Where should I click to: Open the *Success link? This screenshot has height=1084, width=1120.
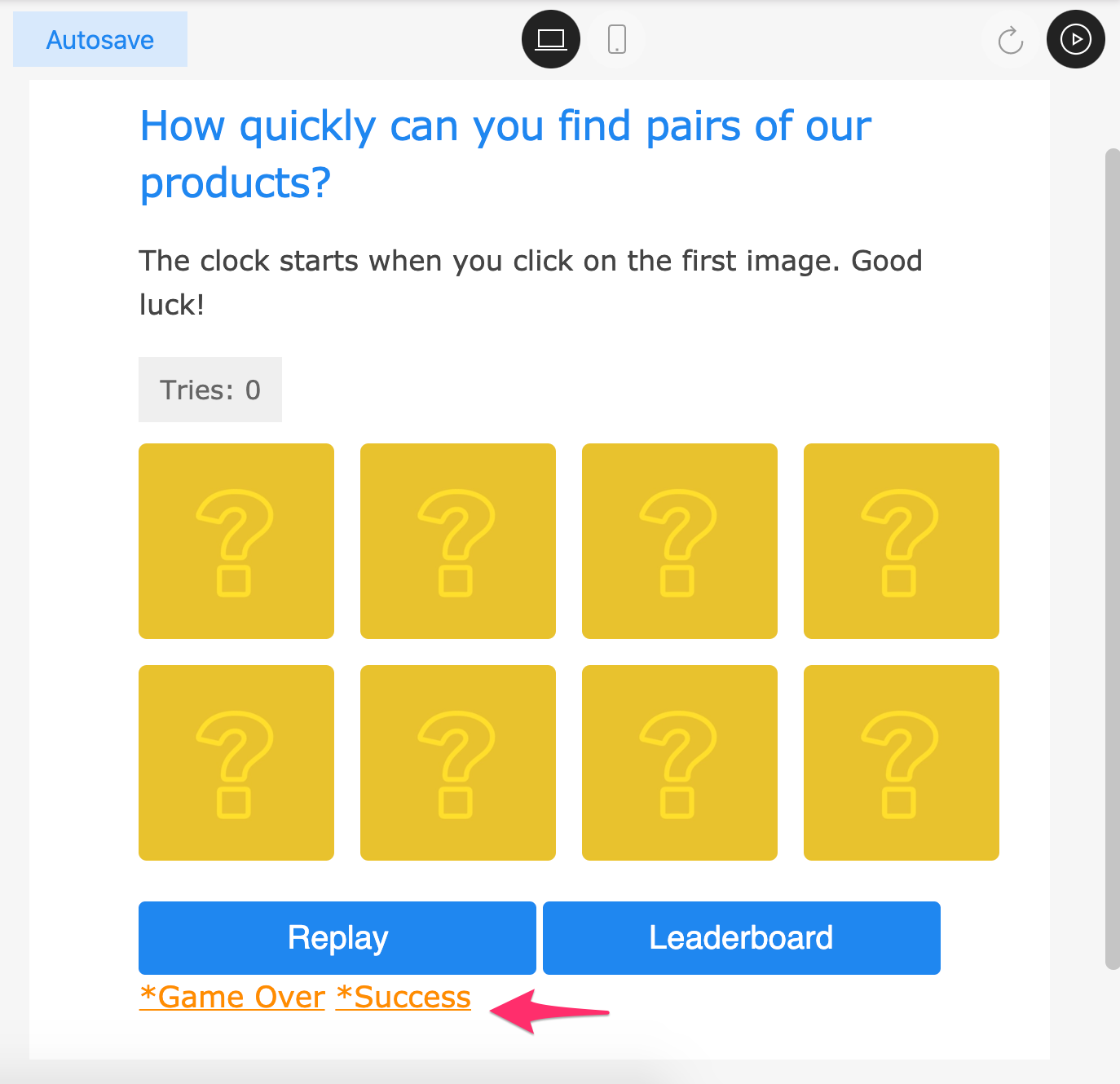[x=403, y=997]
